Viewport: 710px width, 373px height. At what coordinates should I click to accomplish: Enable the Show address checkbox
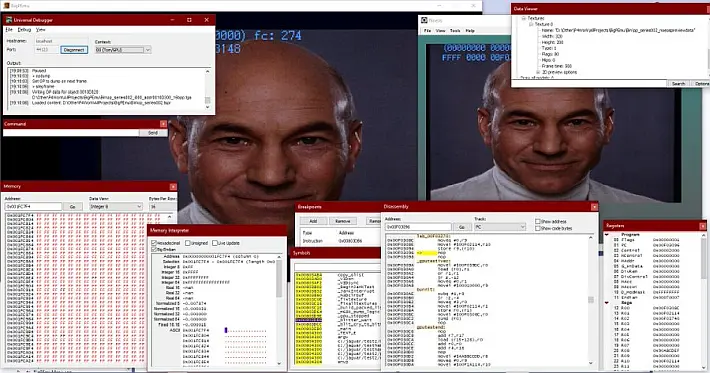tap(538, 221)
